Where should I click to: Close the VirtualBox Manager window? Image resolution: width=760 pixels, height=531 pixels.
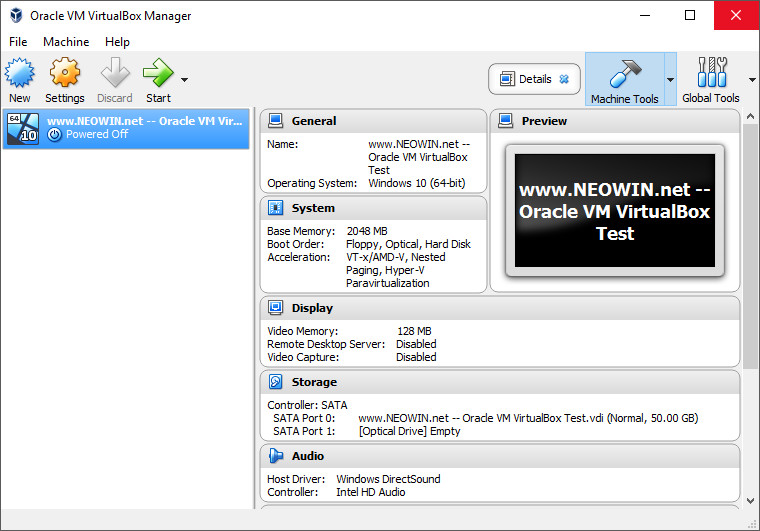coord(736,16)
